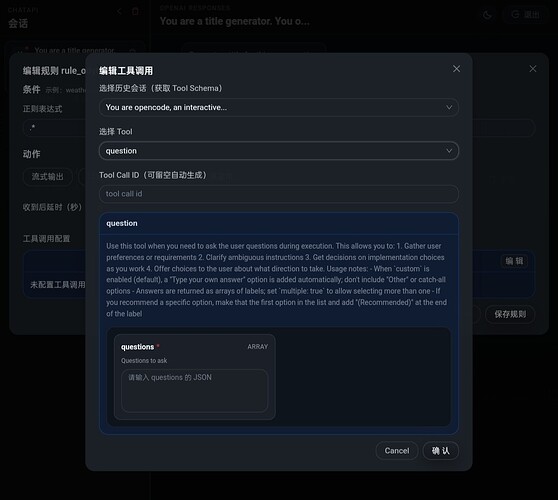Open the 选择历史会话 dropdown
The image size is (558, 500).
[279, 107]
